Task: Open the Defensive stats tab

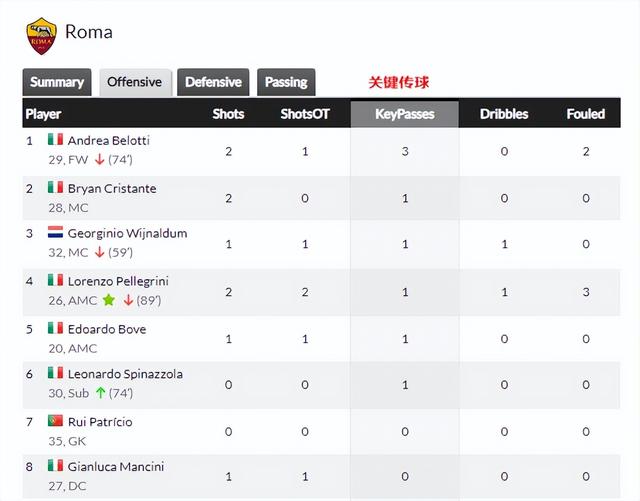Action: pos(213,82)
